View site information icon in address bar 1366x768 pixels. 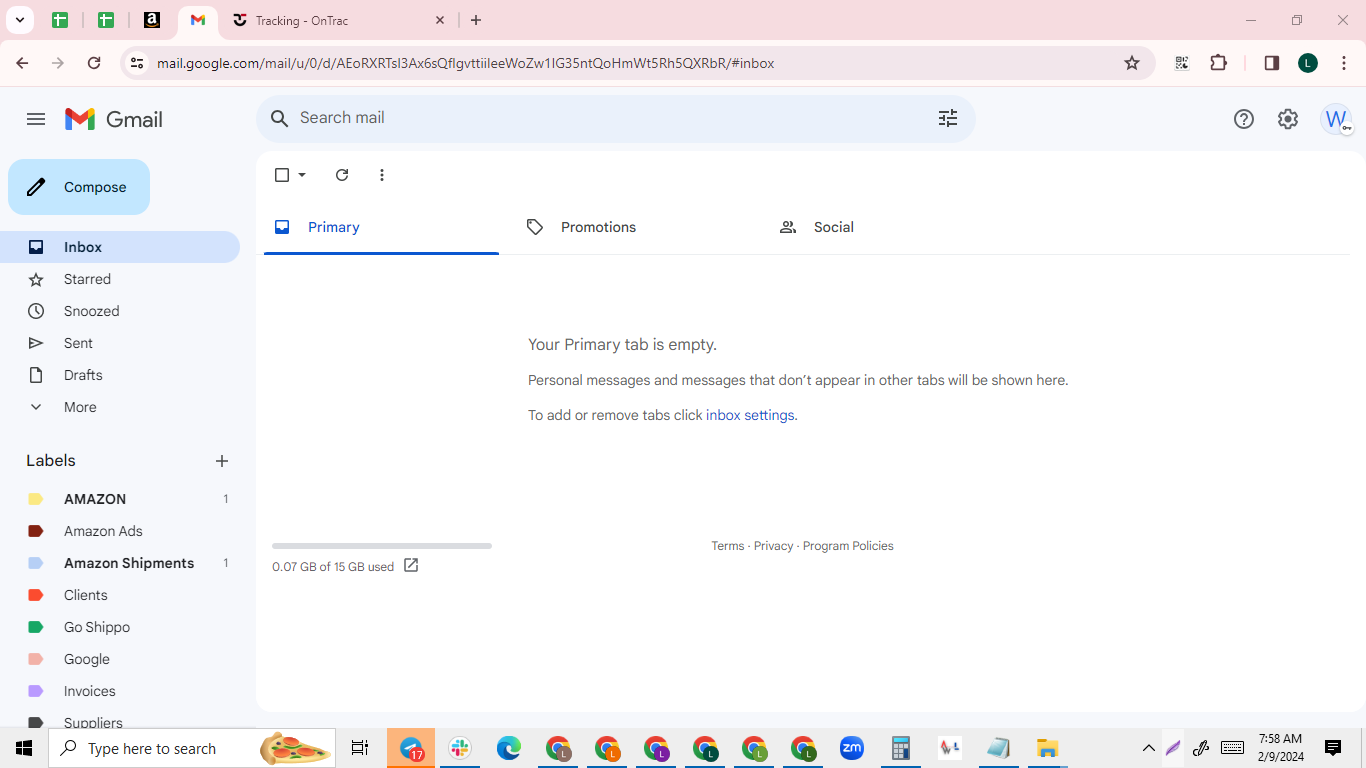(137, 63)
